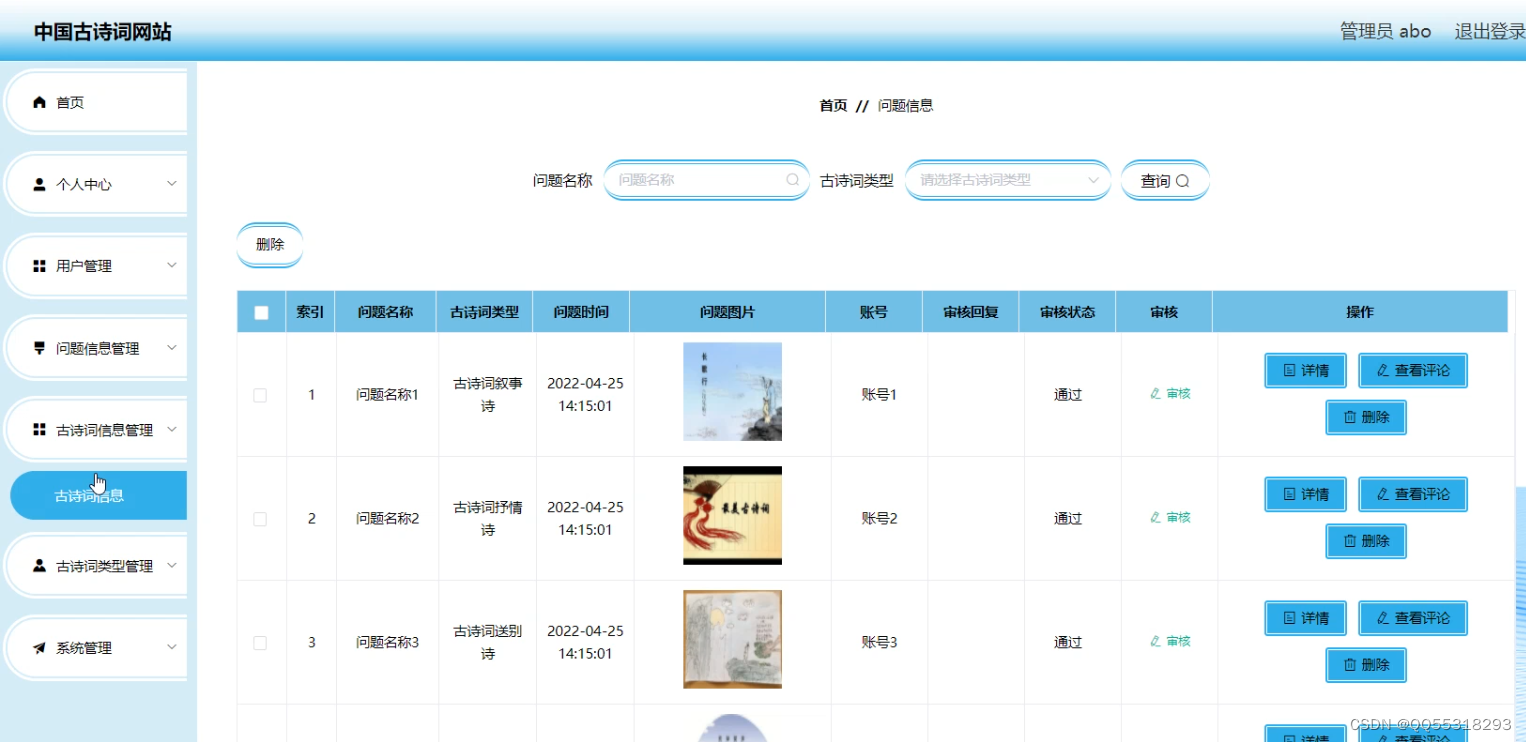Delete row 问题名称3 with trash button
Viewport: 1526px width, 742px height.
[1366, 665]
